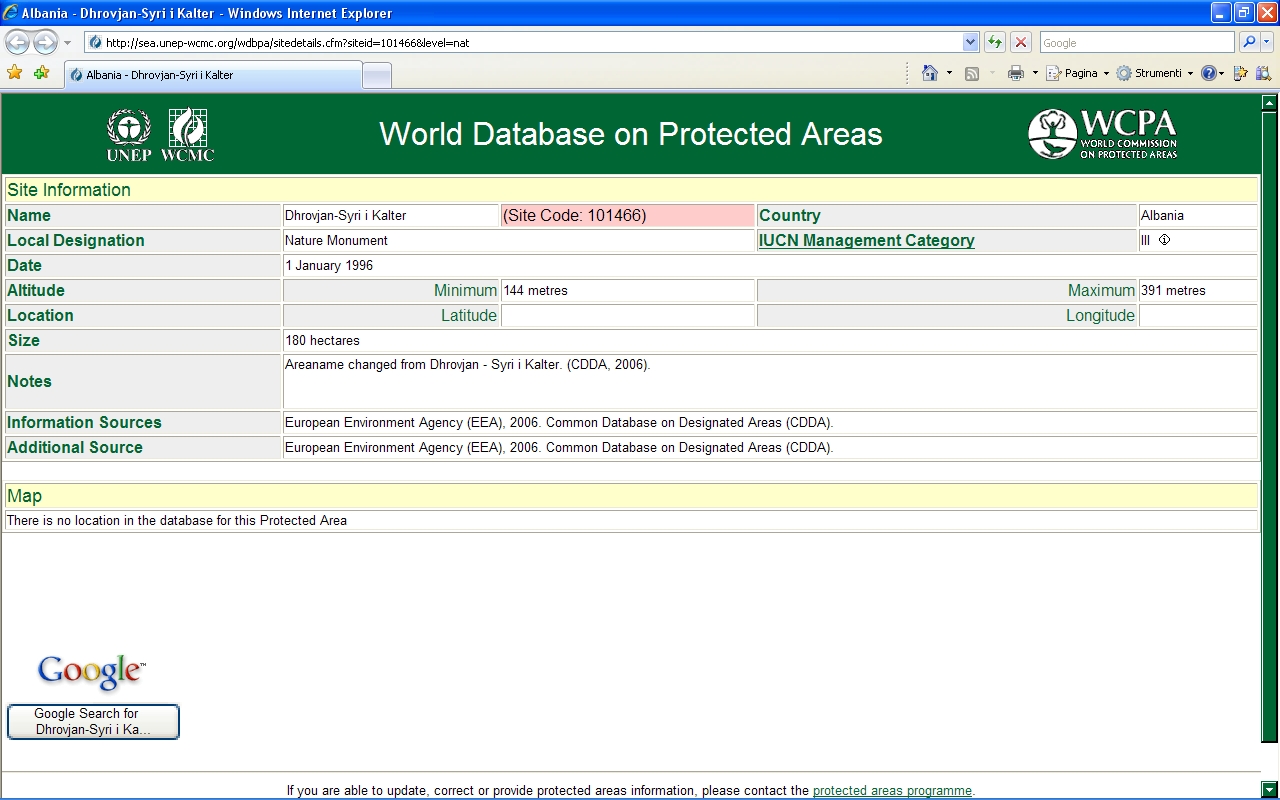The height and width of the screenshot is (800, 1280).
Task: Click the WCPA World Commission logo
Action: [1102, 134]
